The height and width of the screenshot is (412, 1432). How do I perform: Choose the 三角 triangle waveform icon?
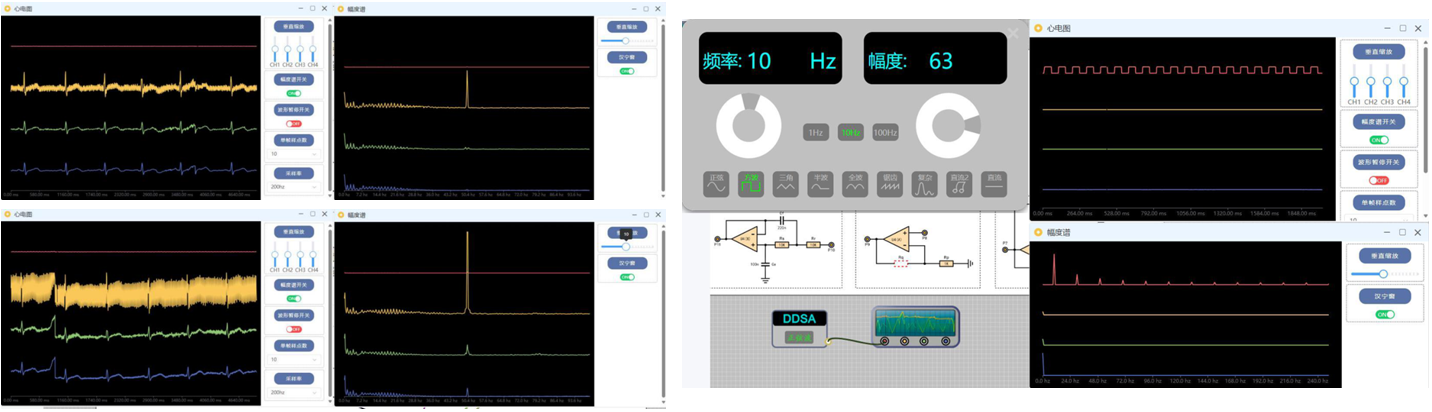click(x=785, y=183)
